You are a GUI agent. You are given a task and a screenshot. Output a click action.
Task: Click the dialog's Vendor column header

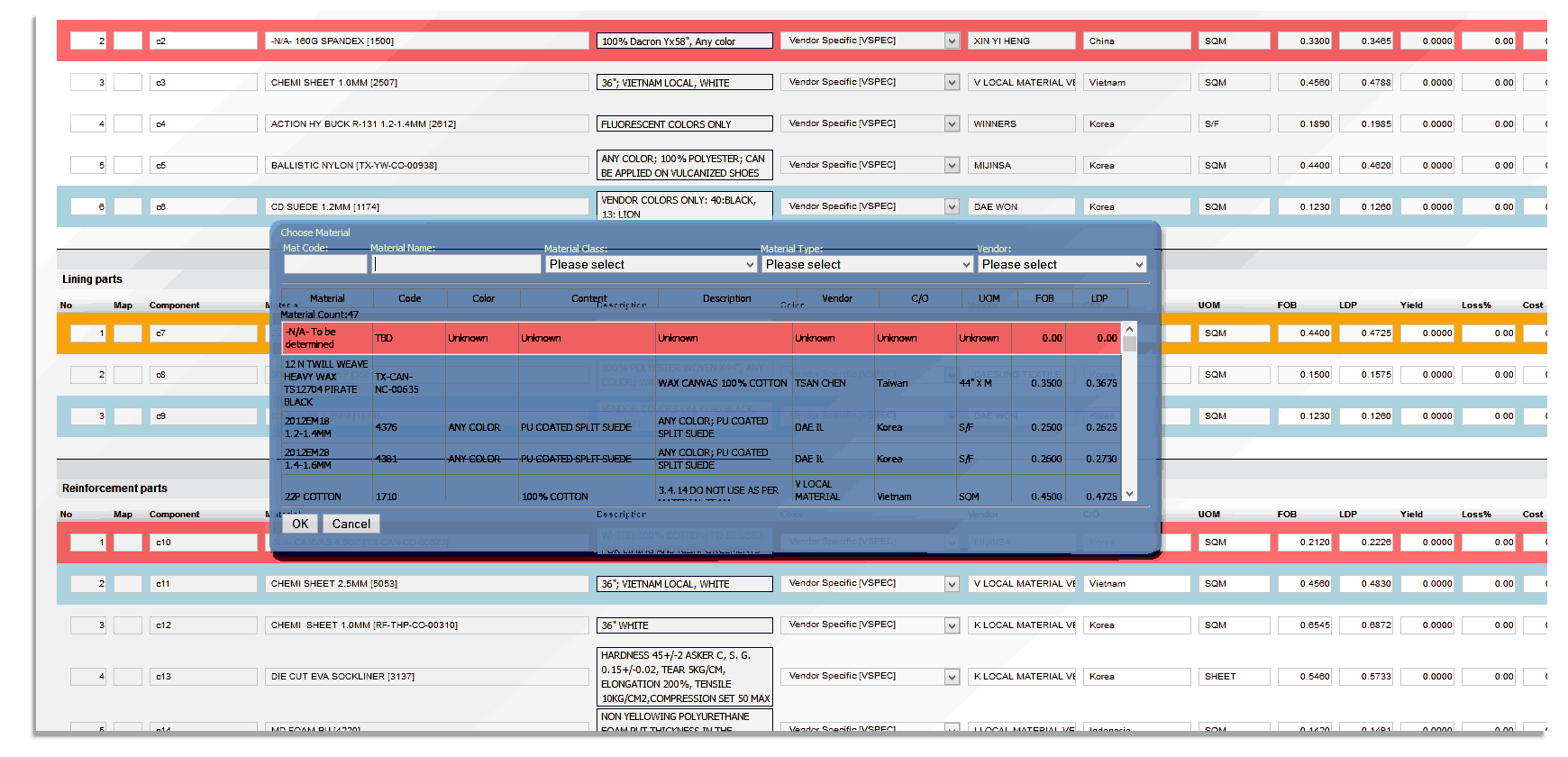click(837, 298)
